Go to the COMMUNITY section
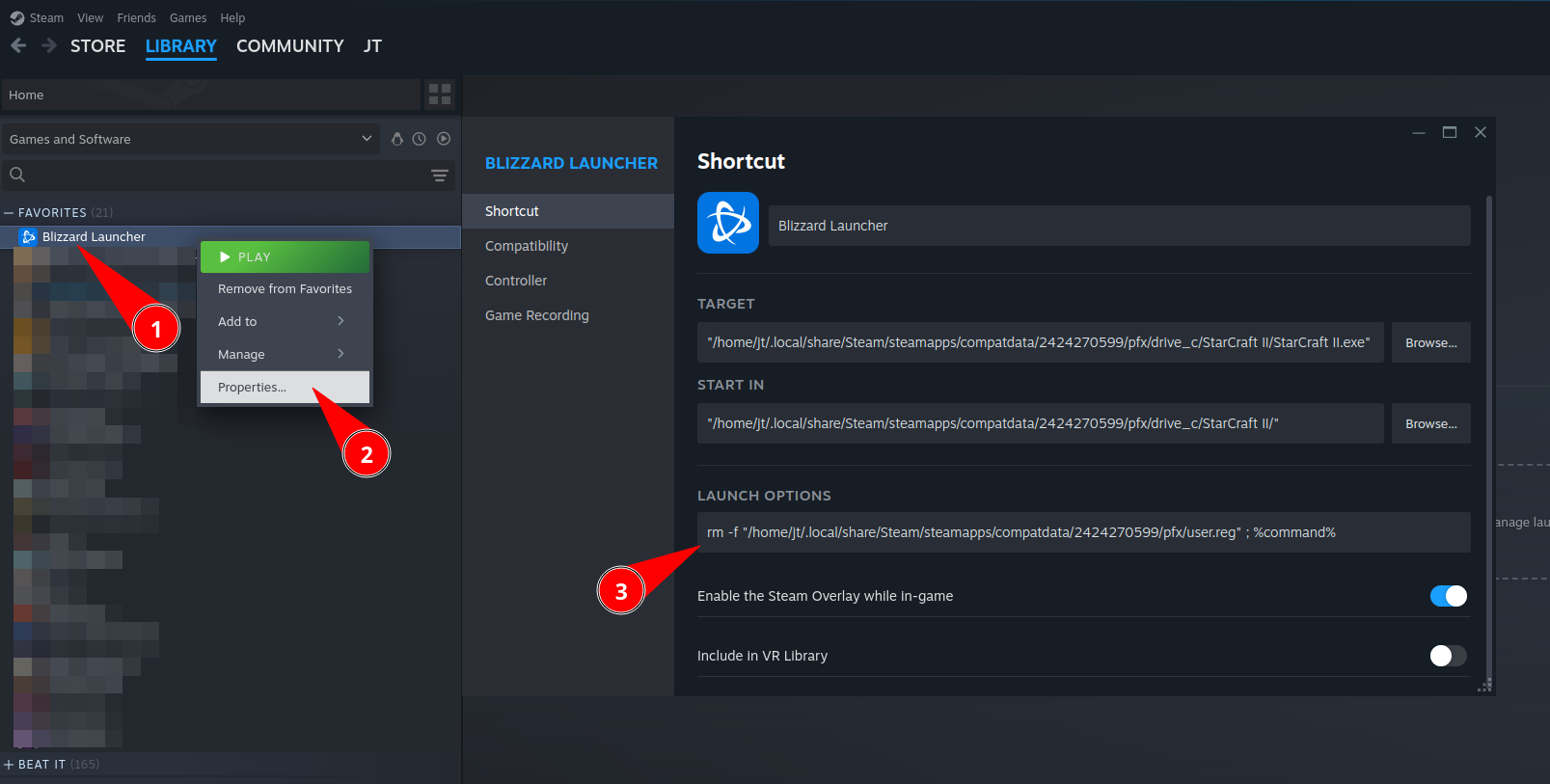This screenshot has height=784, width=1550. coord(290,45)
